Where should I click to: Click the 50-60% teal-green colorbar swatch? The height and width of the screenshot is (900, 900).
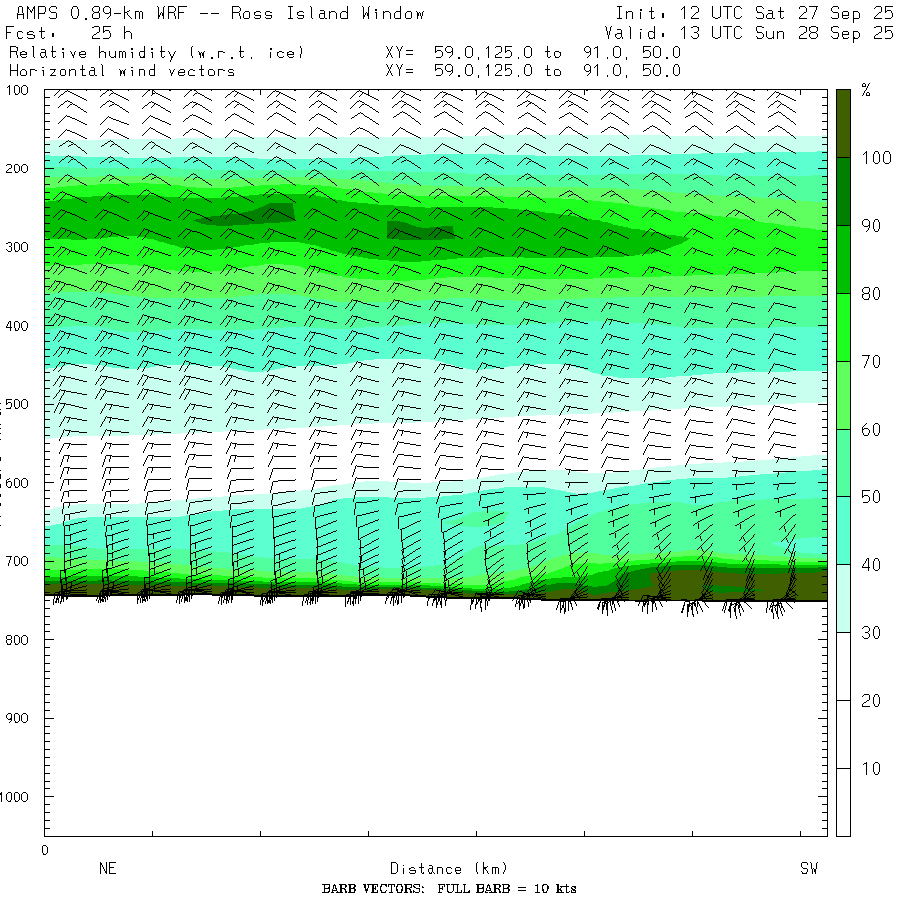843,463
